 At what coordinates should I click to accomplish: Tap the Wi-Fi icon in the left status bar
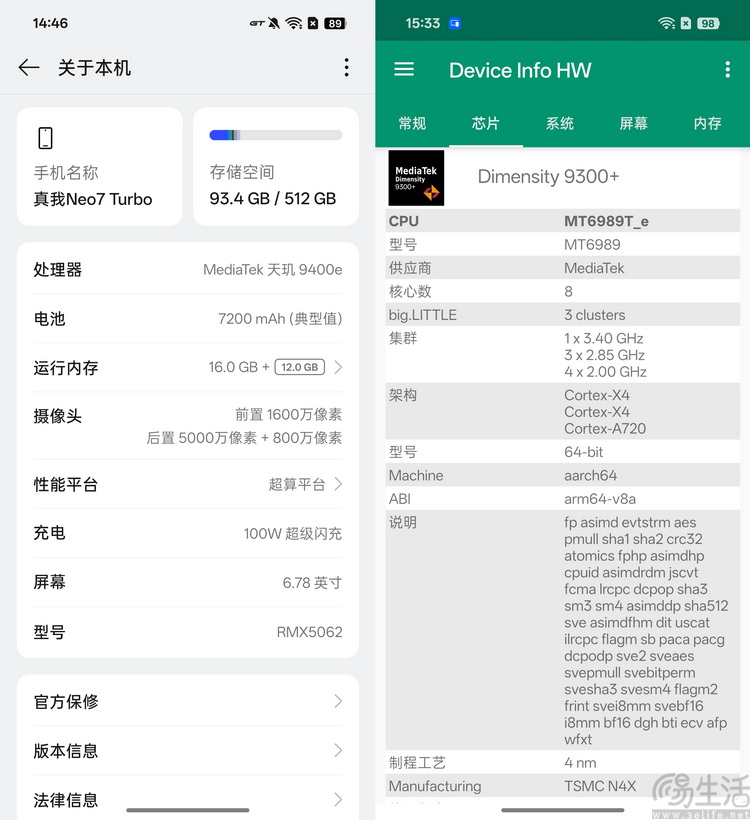point(294,23)
